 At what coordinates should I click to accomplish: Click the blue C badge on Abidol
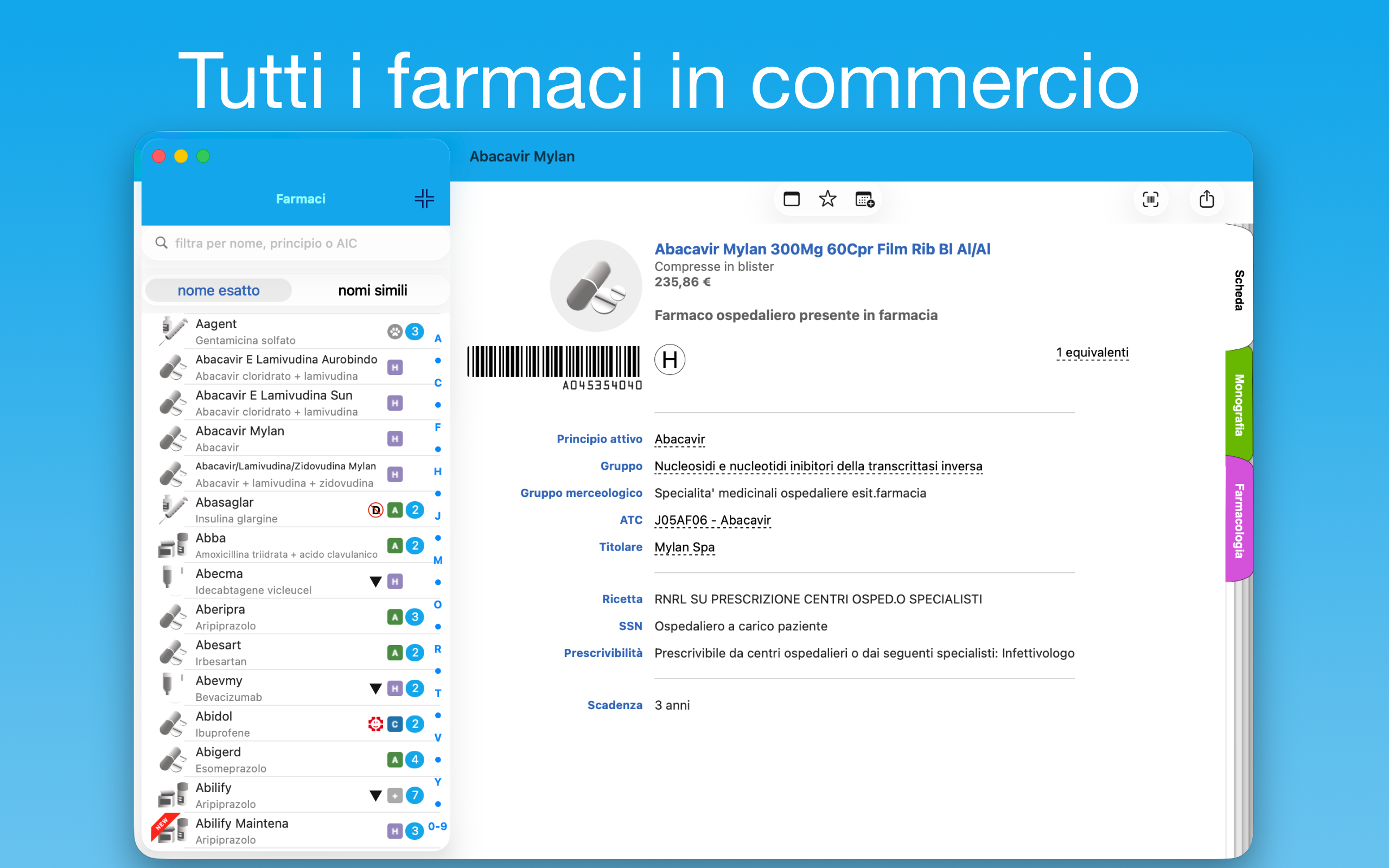[394, 724]
